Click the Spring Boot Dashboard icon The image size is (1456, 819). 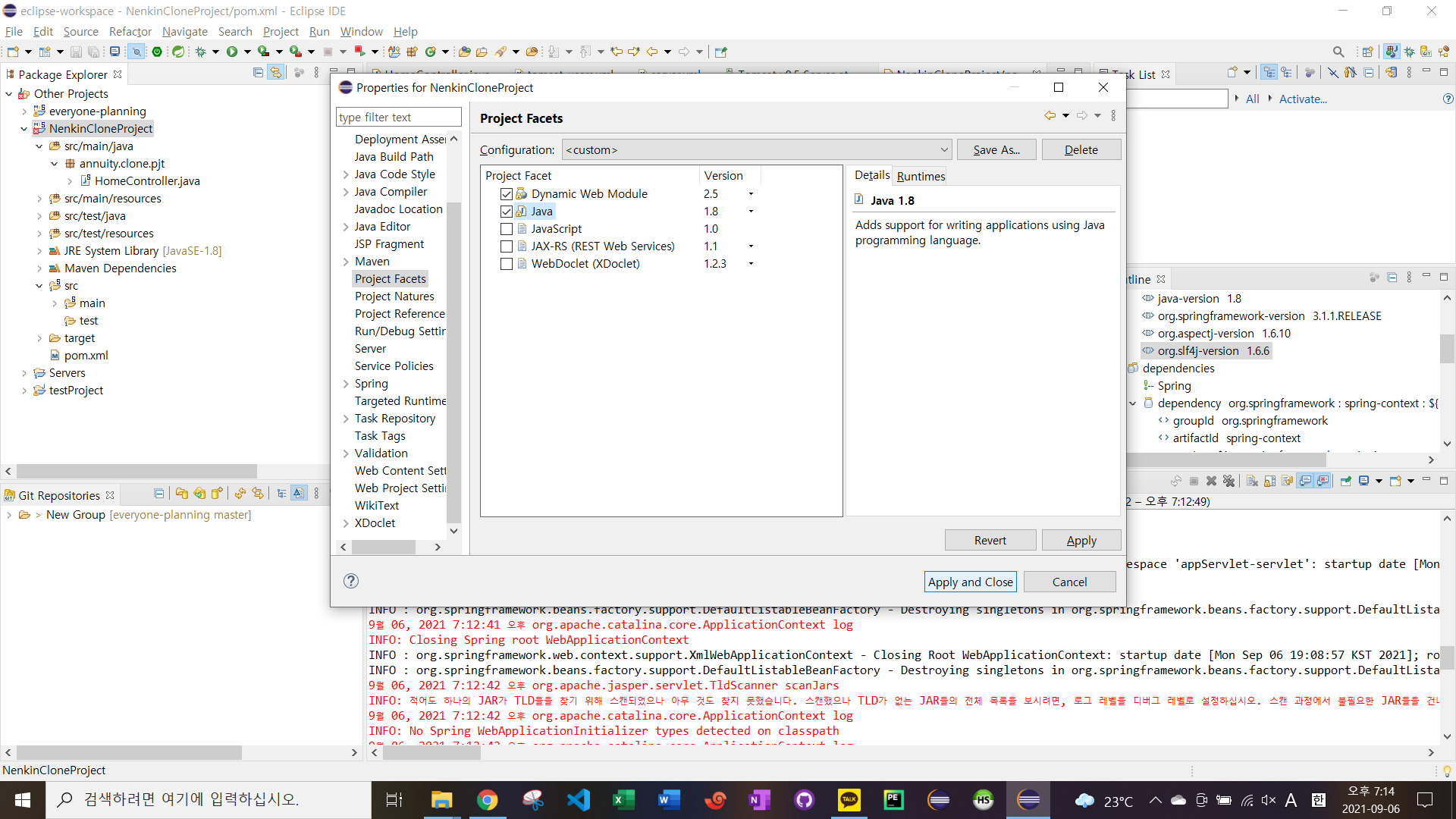[157, 52]
